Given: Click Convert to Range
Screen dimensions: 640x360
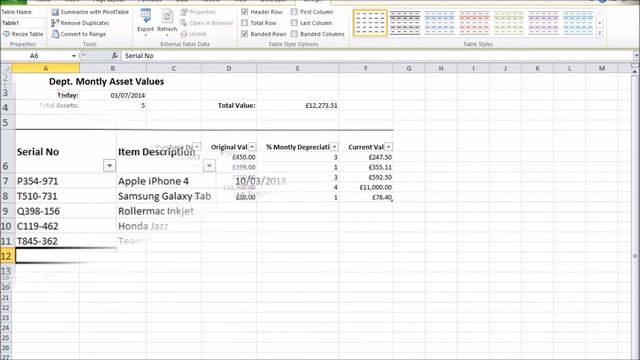Looking at the screenshot, I should coord(79,34).
